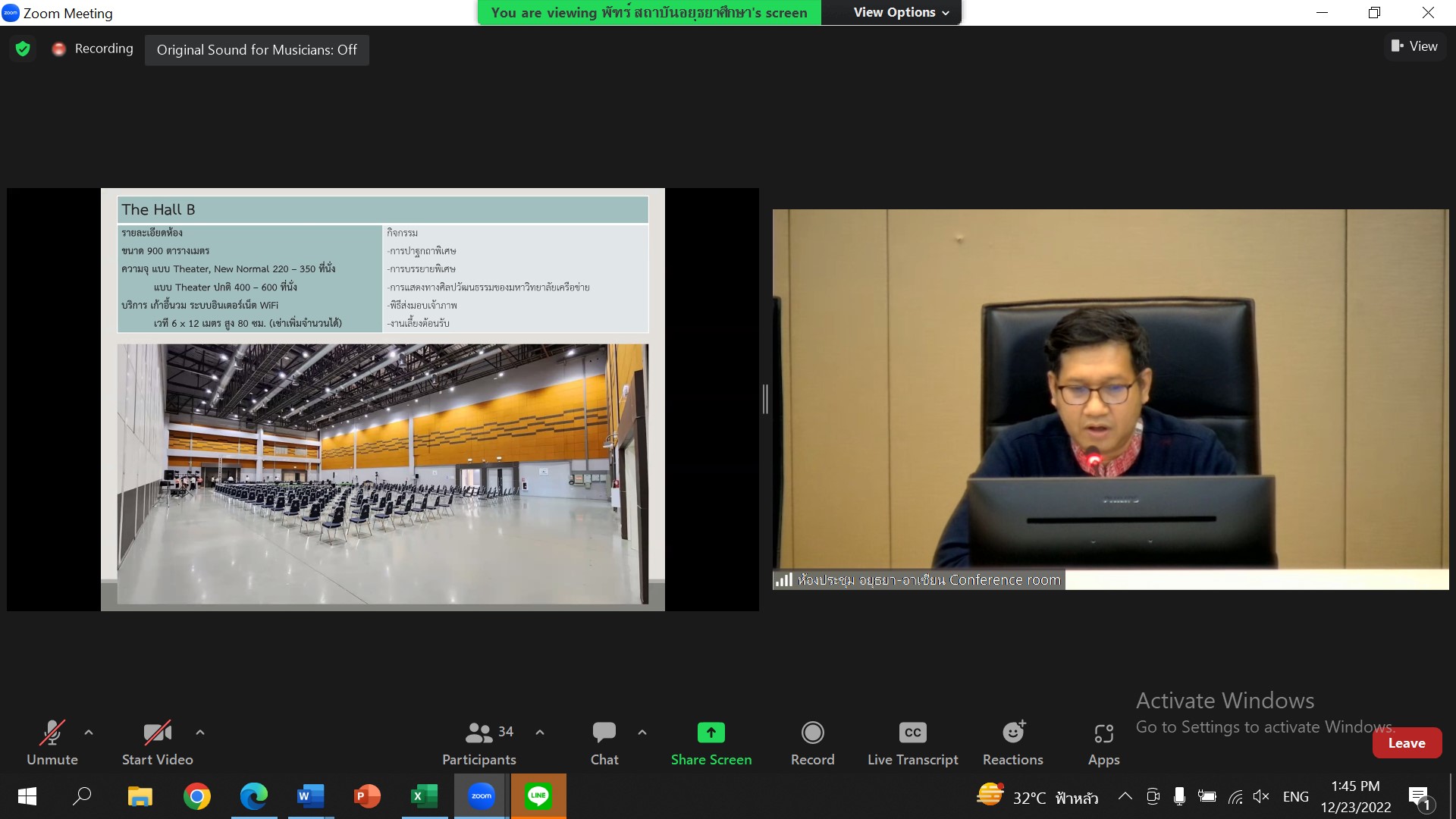
Task: Open the Participants panel
Action: 479,743
